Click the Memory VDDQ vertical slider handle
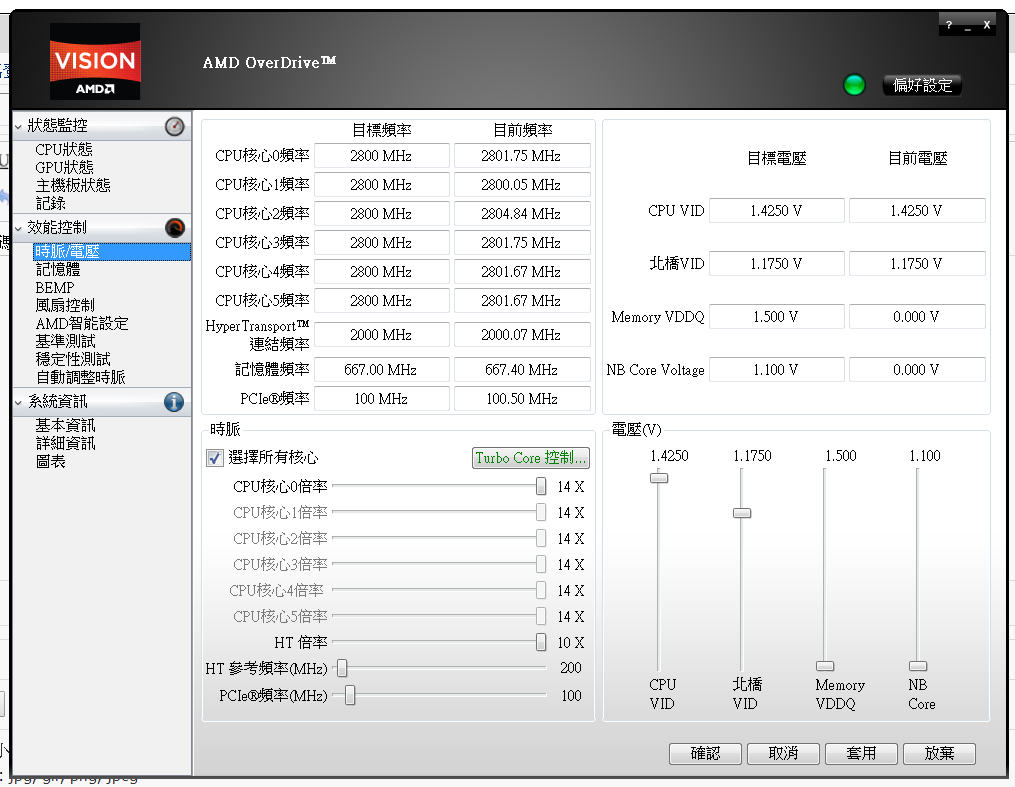Image resolution: width=1015 pixels, height=787 pixels. (825, 666)
